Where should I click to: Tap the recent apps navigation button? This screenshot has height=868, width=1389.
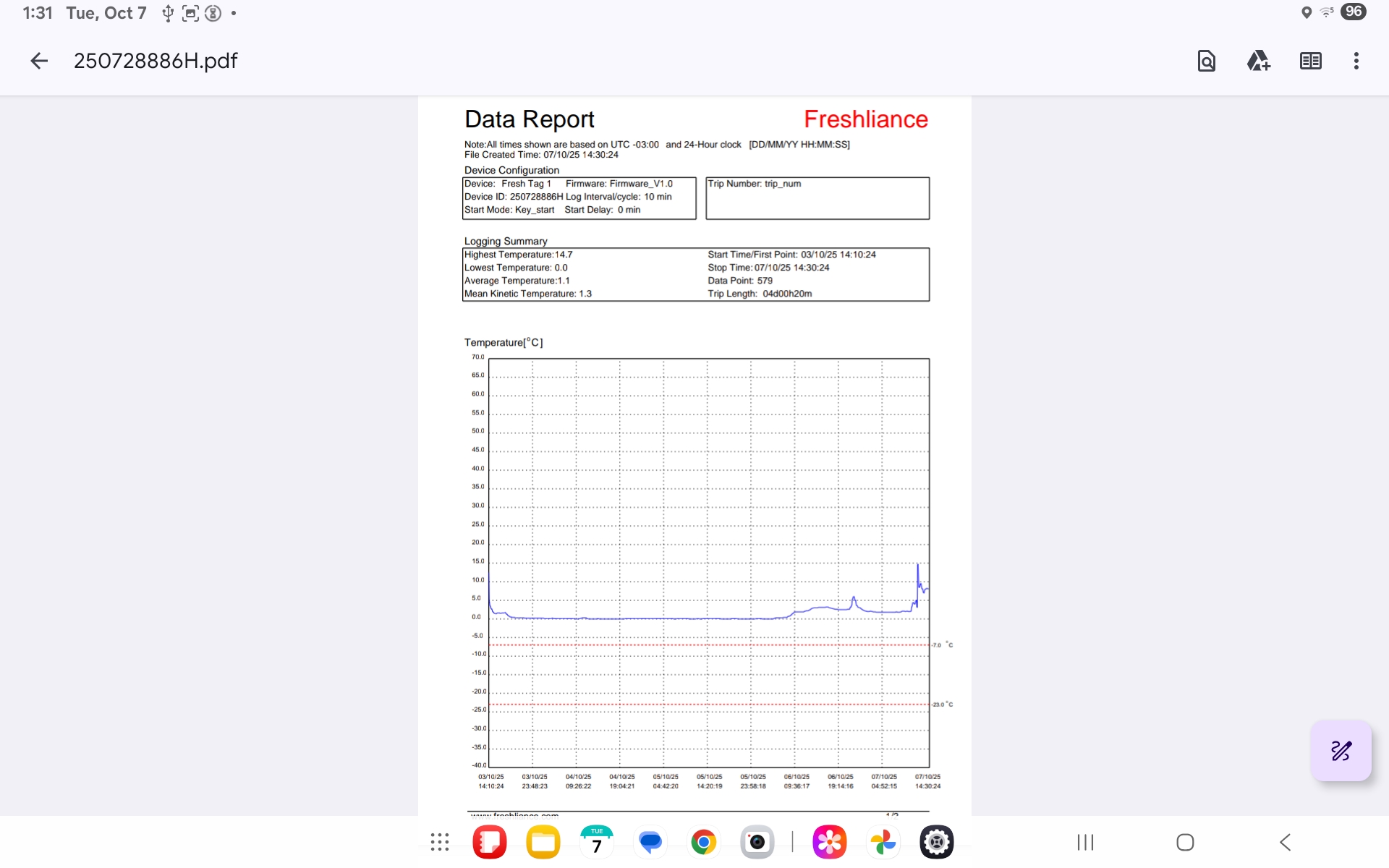pyautogui.click(x=1085, y=842)
